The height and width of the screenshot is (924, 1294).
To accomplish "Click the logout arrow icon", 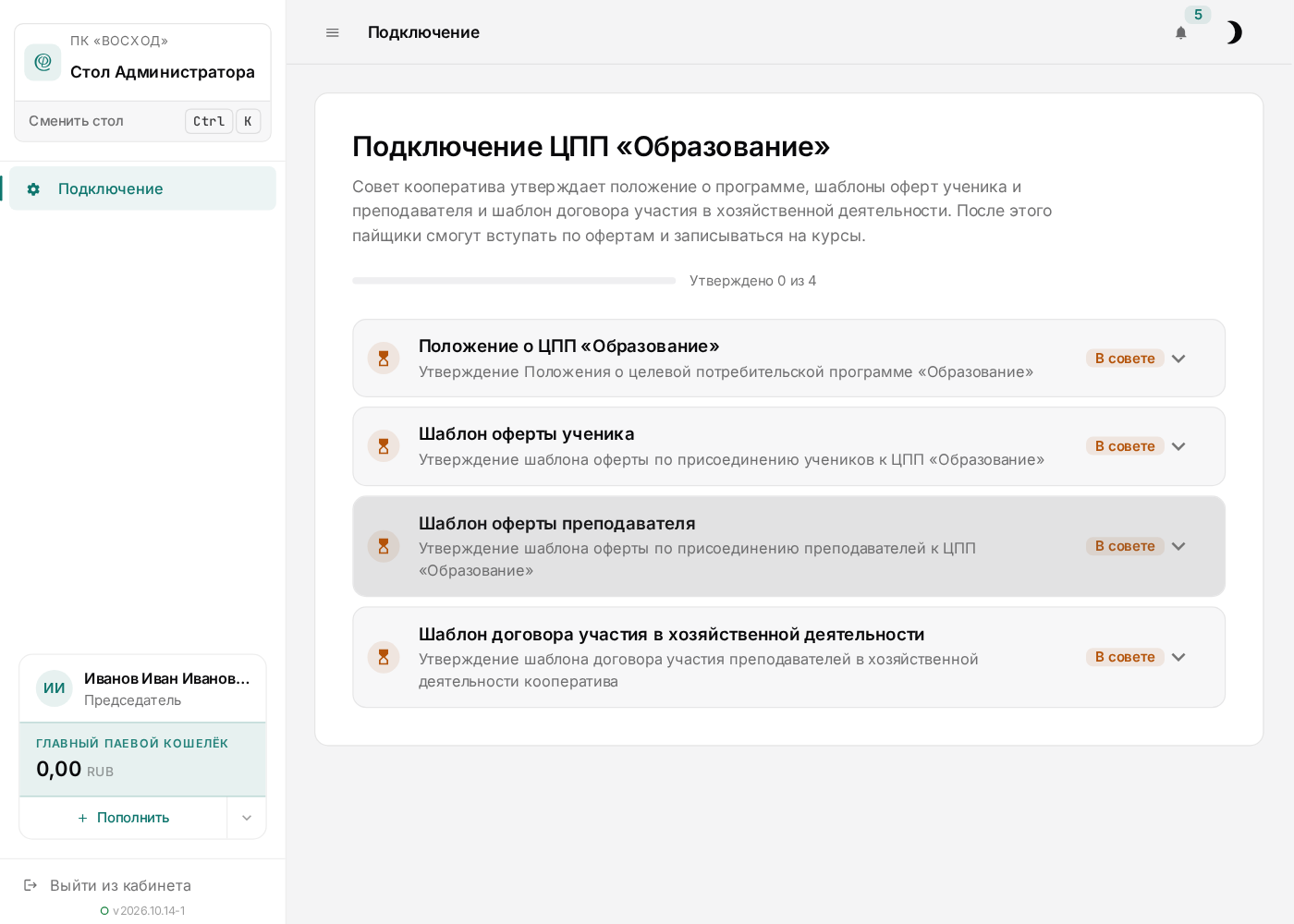I will (x=31, y=885).
